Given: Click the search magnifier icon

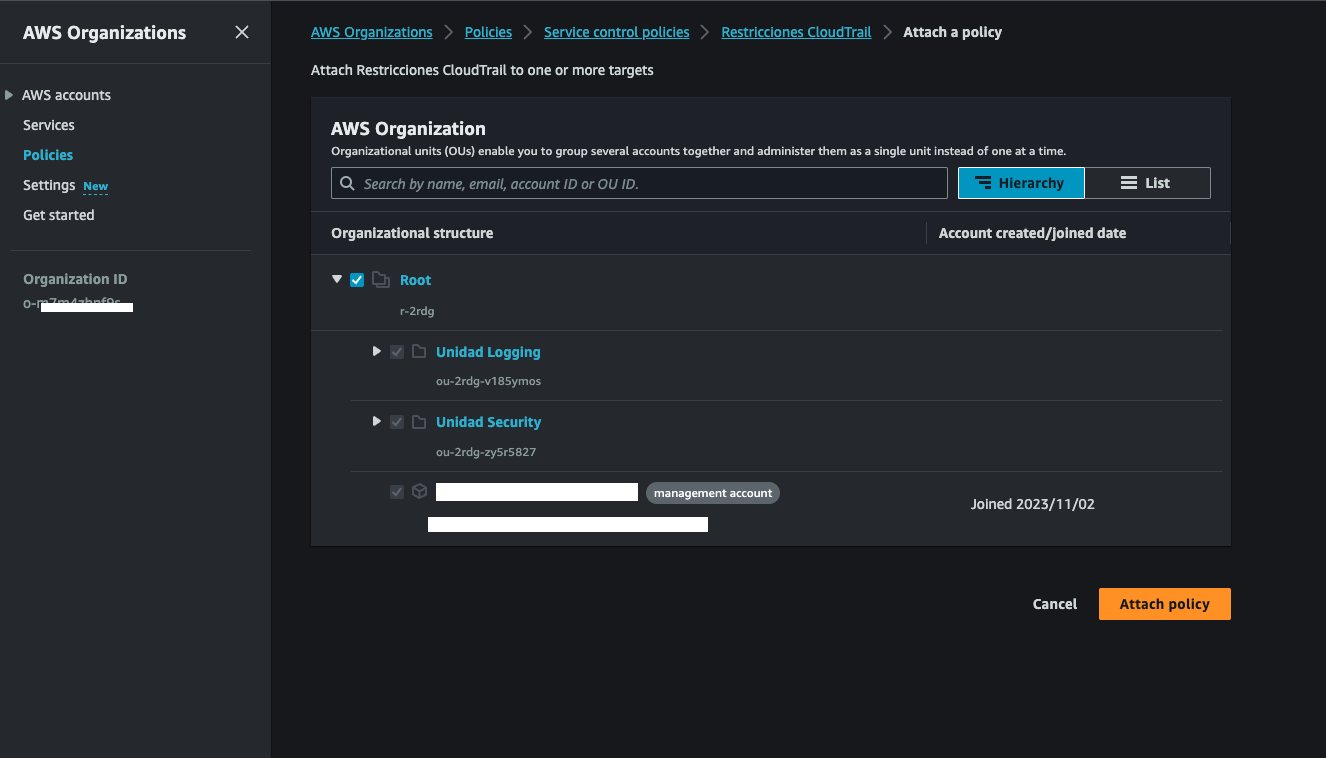Looking at the screenshot, I should coord(348,183).
